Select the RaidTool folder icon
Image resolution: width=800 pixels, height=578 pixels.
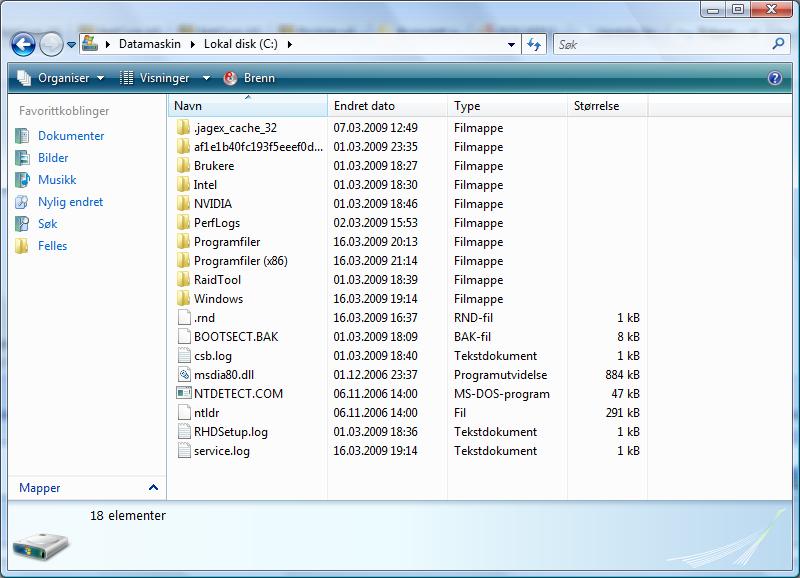(x=184, y=280)
